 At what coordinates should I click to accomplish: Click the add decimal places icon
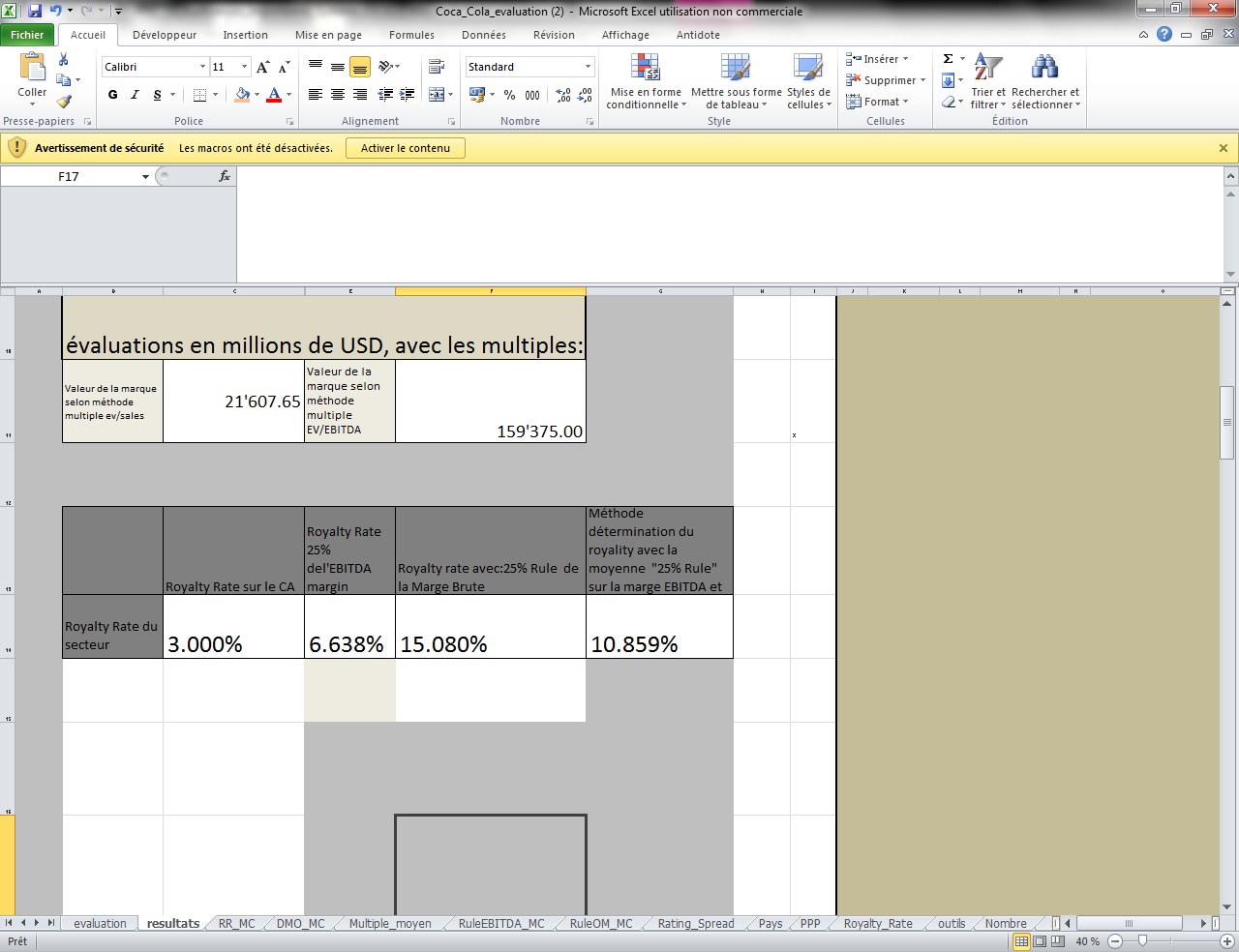tap(563, 95)
